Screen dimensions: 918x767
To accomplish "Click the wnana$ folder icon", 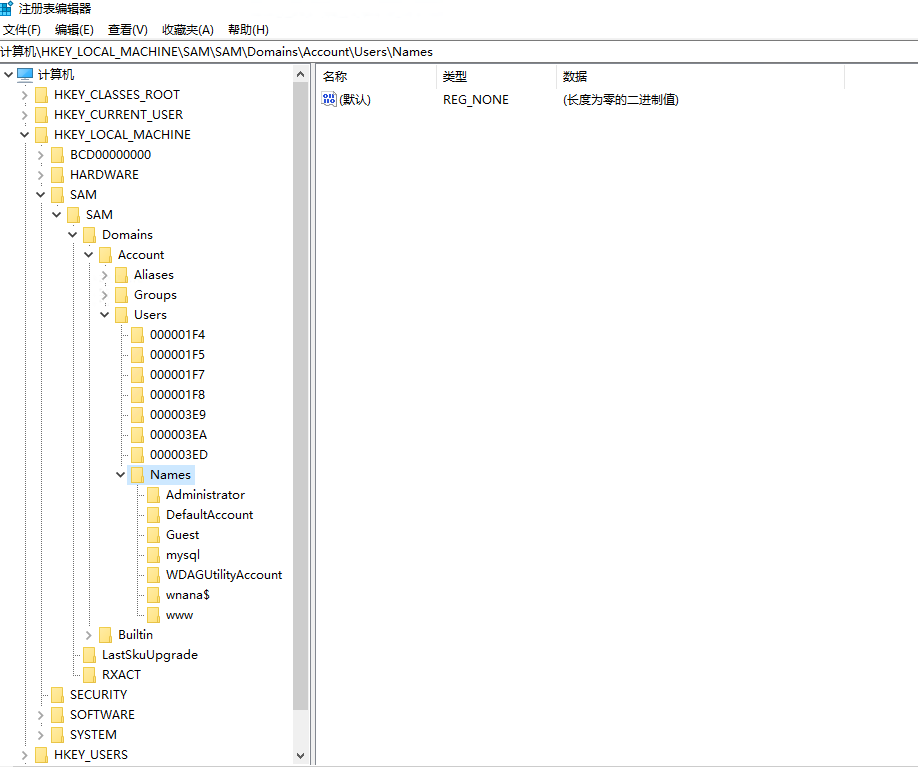I will coord(153,595).
